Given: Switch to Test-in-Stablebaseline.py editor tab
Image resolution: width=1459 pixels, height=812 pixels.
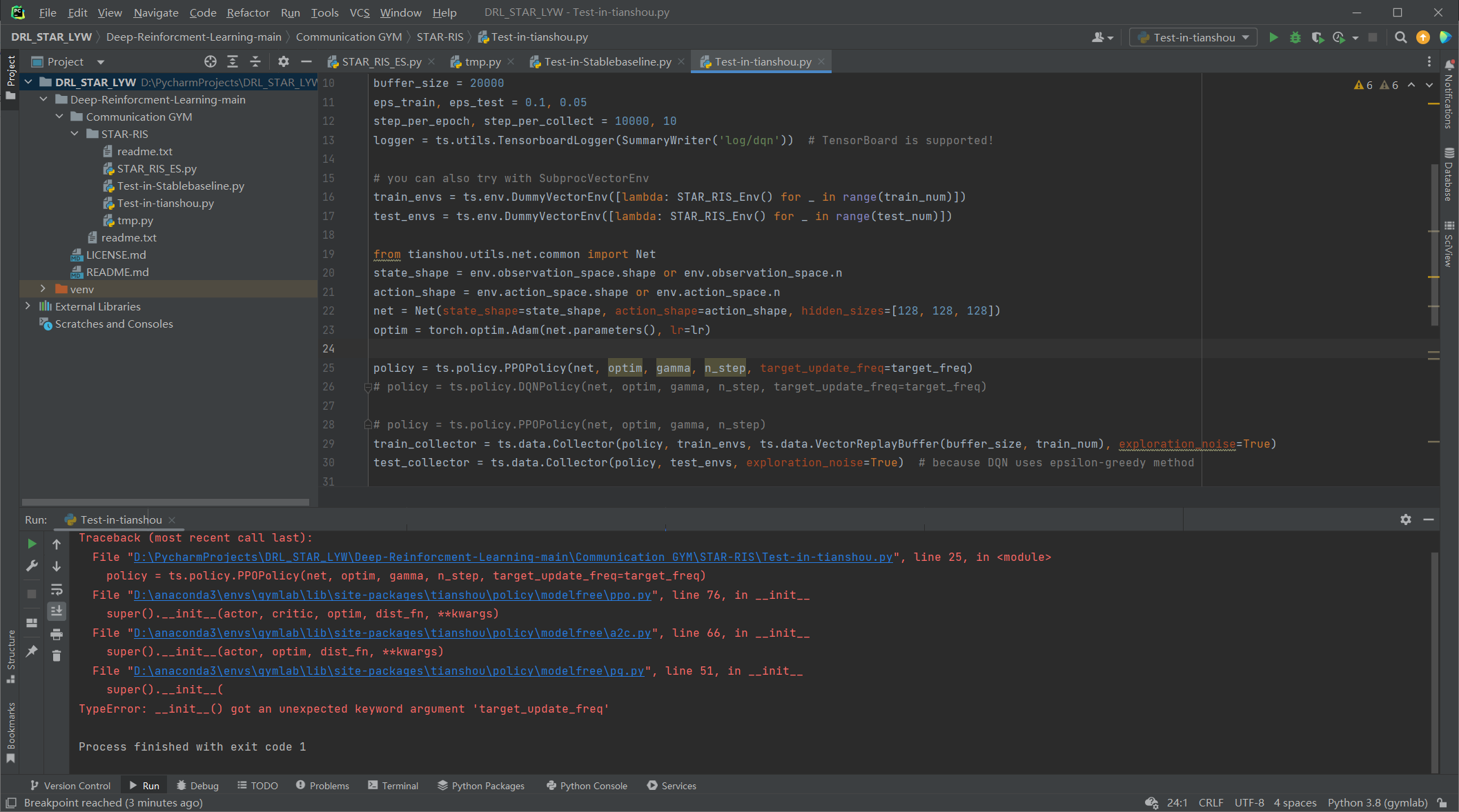Looking at the screenshot, I should (x=607, y=61).
